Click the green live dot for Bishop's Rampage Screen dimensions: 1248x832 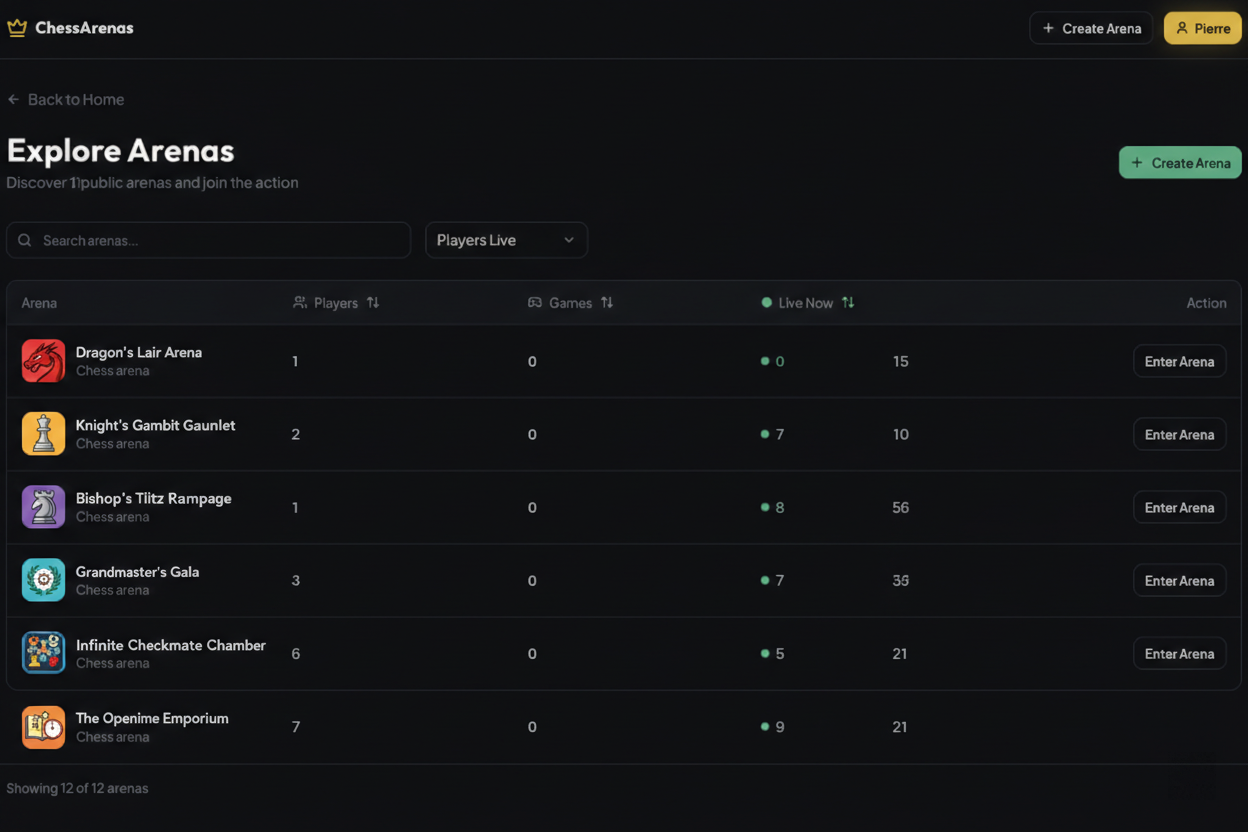pos(765,507)
